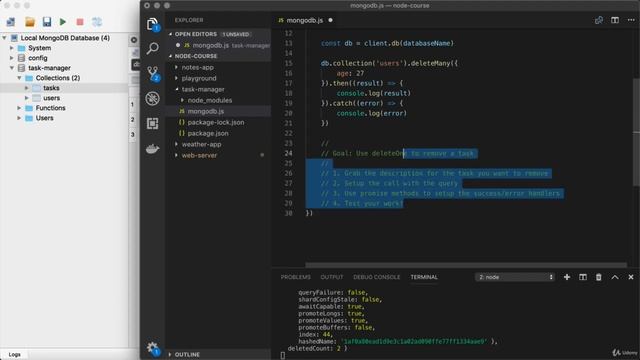Switch to the Output tab
Viewport: 640px width, 360px height.
point(332,277)
